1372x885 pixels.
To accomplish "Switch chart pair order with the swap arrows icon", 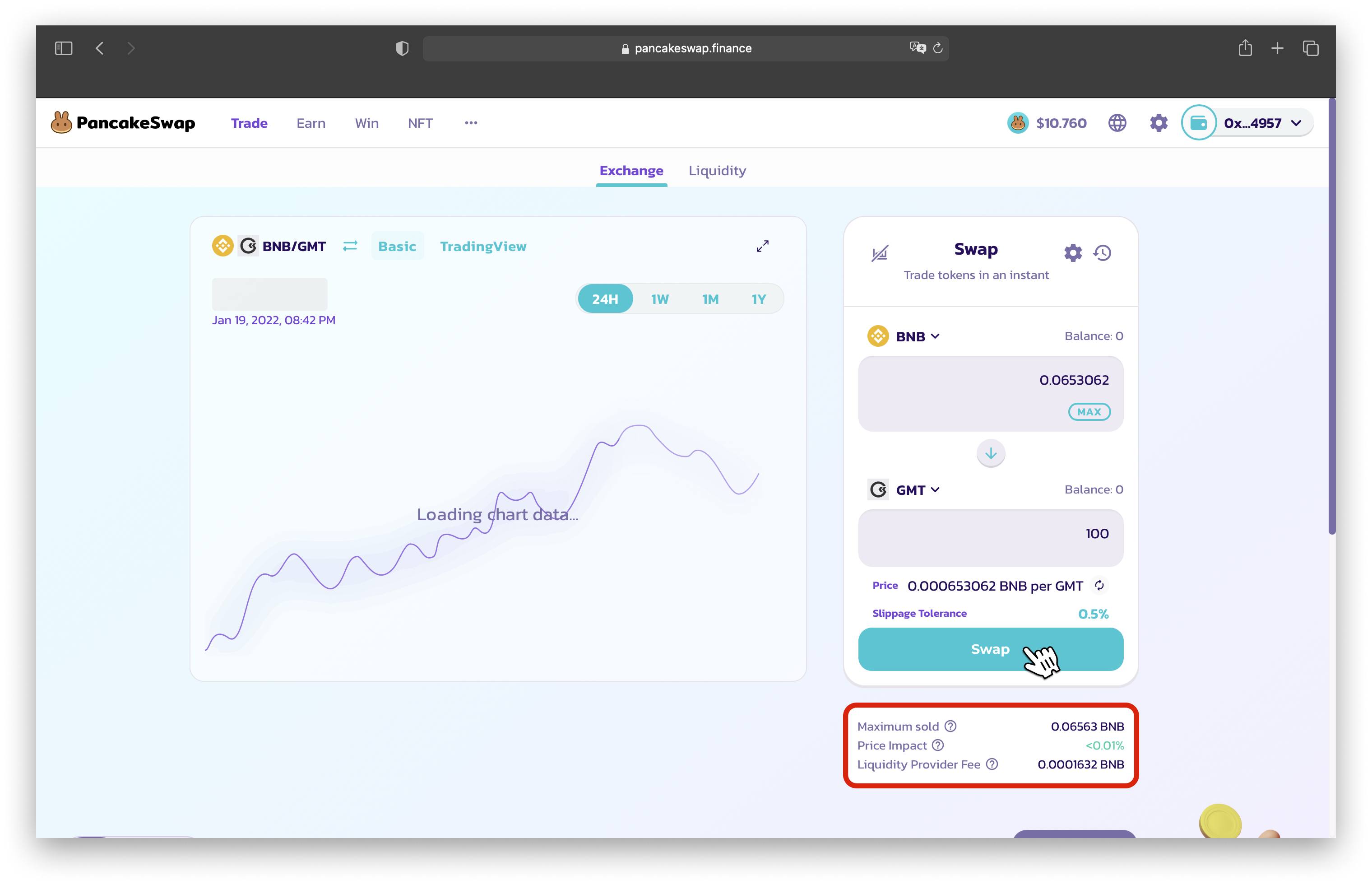I will pos(350,246).
